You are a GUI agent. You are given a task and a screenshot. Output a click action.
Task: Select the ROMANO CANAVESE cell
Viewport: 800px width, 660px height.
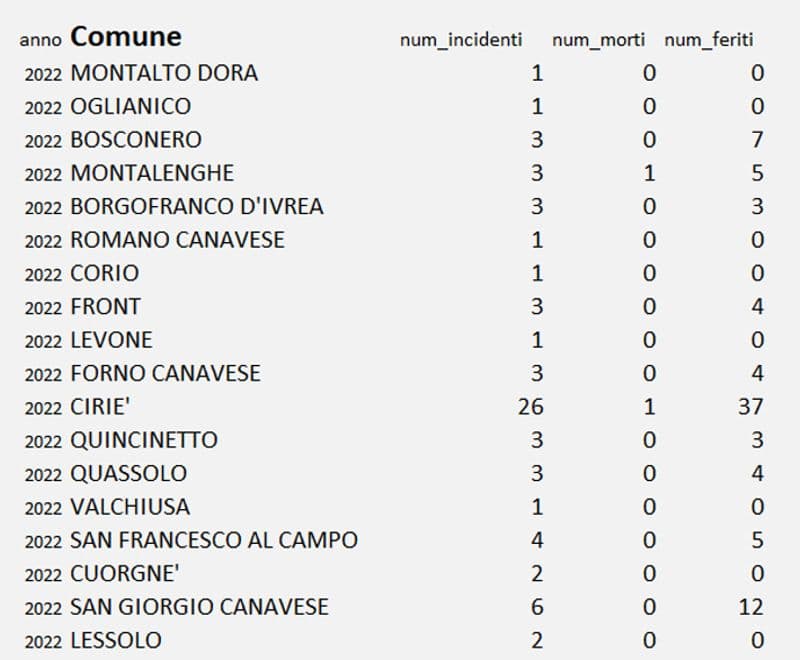tap(177, 240)
